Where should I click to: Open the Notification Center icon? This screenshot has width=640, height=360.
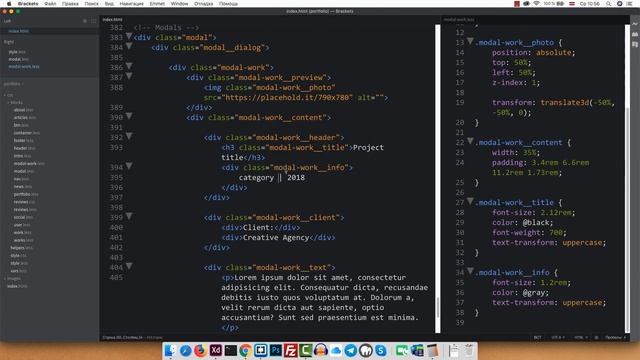pyautogui.click(x=630, y=4)
